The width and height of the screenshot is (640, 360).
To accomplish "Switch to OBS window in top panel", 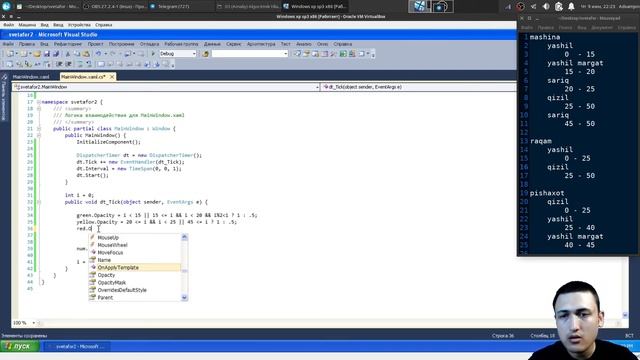I will (x=114, y=7).
